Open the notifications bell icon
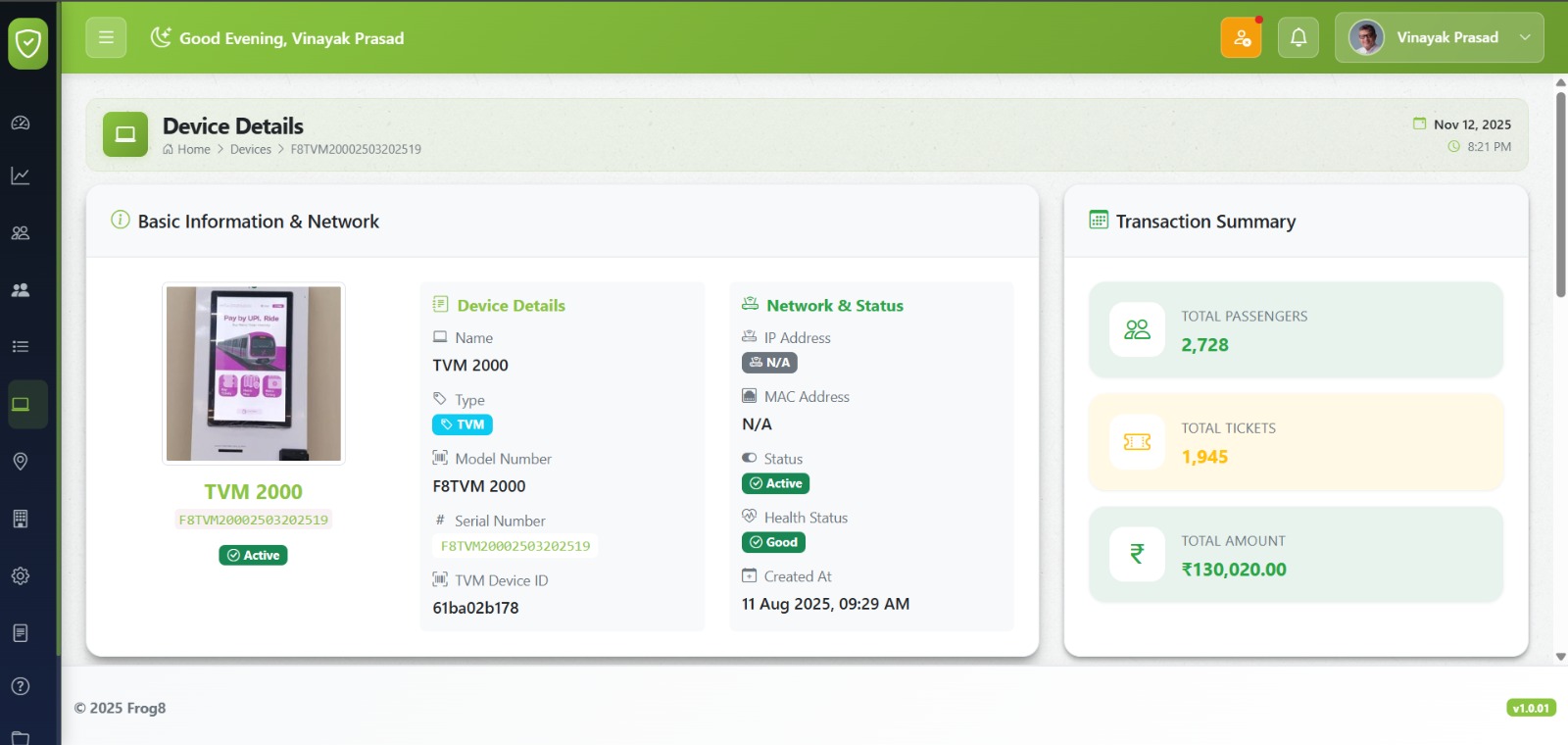Viewport: 1568px width, 745px height. (1298, 38)
